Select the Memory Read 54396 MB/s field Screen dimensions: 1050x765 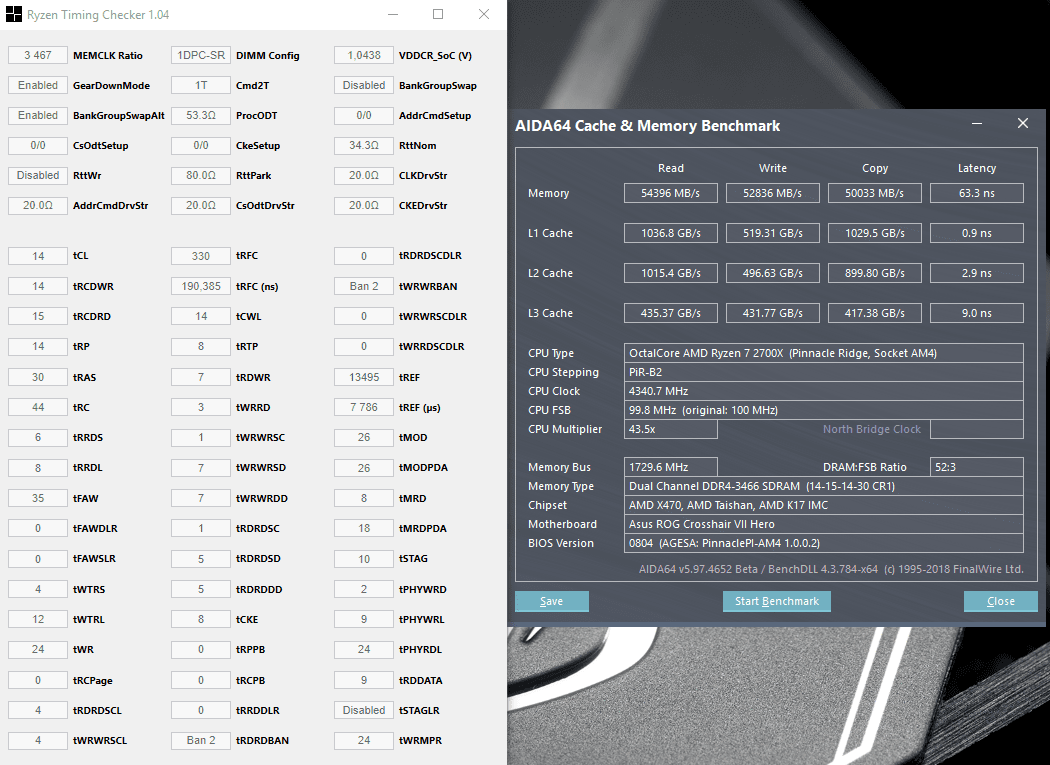coord(670,193)
